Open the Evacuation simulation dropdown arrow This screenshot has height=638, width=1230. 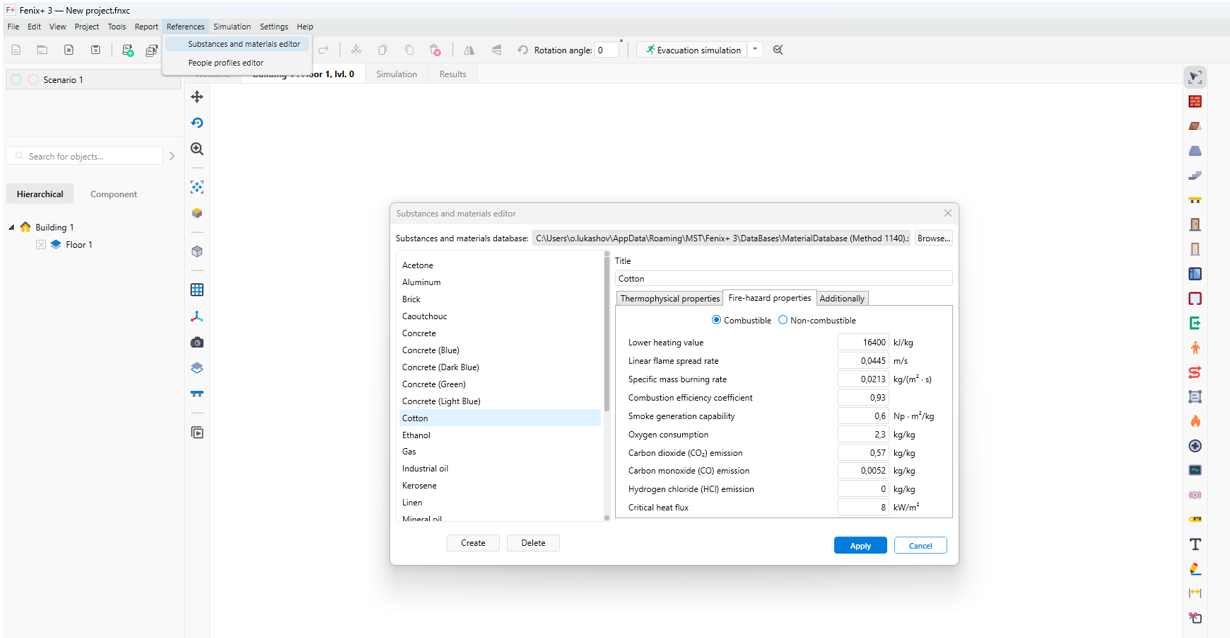755,50
